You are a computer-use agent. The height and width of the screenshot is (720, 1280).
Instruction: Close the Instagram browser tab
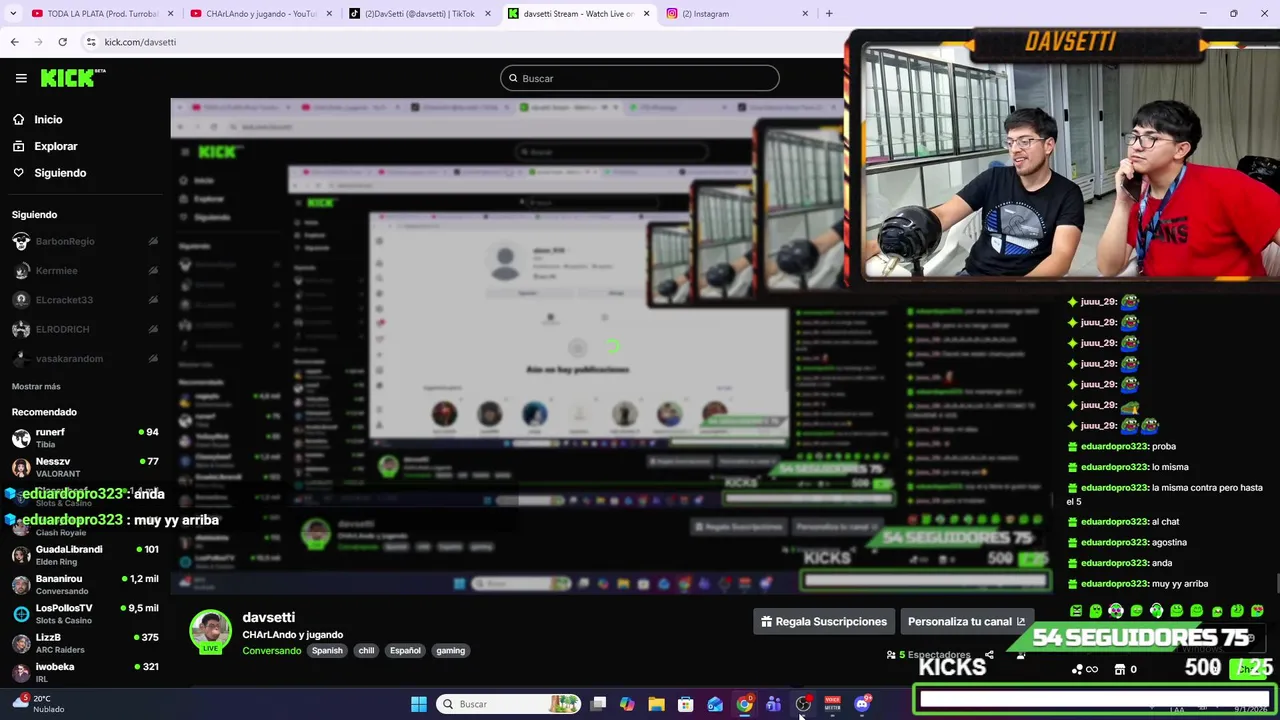[805, 14]
